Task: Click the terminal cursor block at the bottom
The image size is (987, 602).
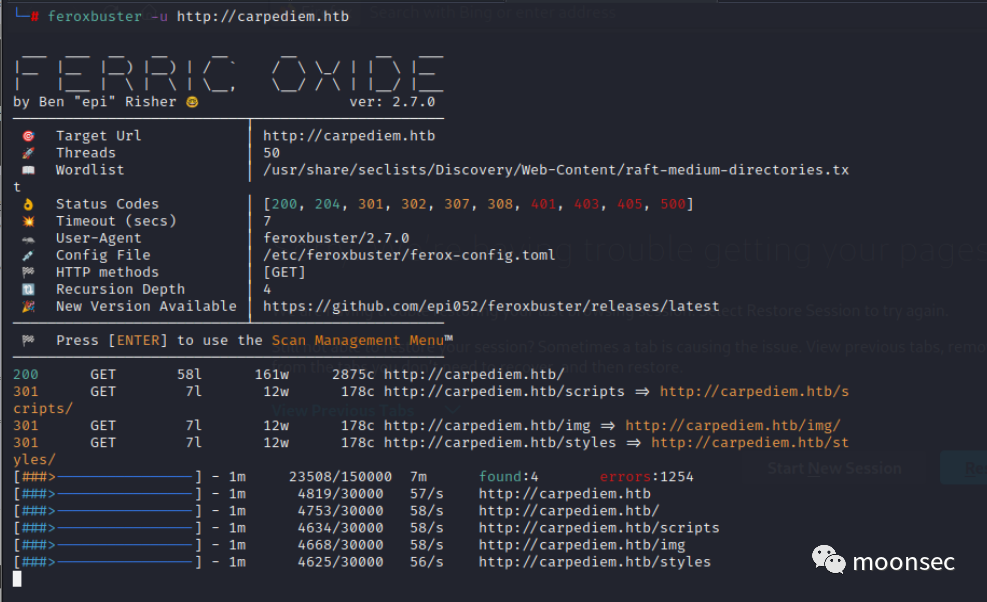Action: click(18, 579)
